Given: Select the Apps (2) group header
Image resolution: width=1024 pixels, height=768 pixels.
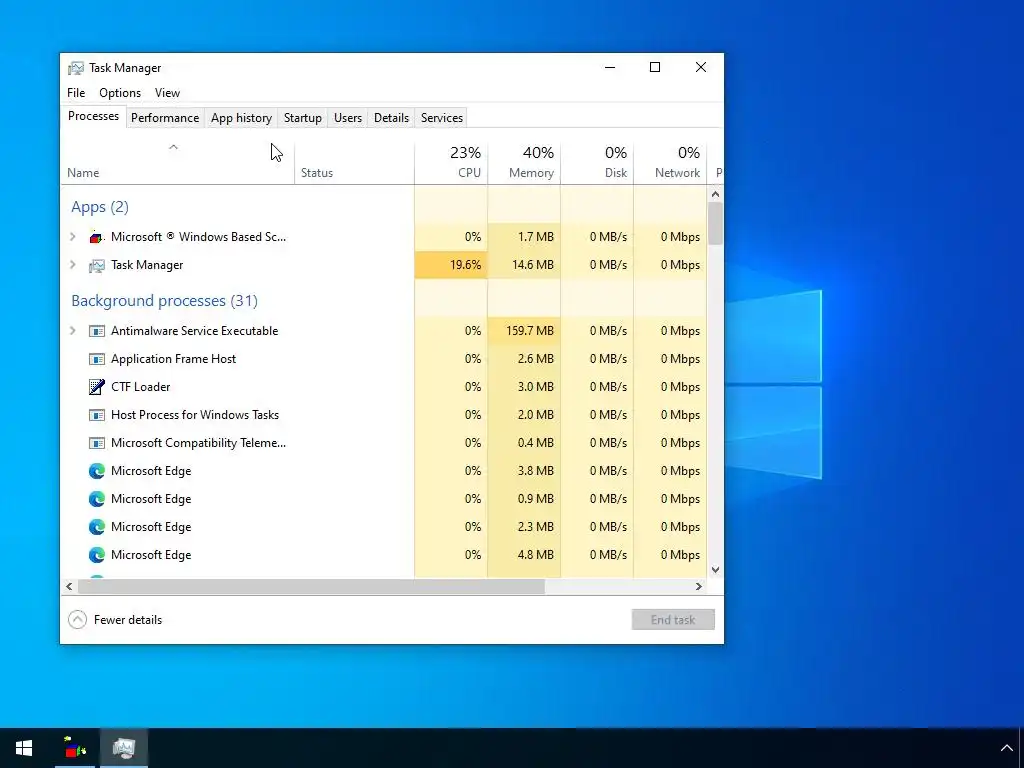Looking at the screenshot, I should click(100, 207).
